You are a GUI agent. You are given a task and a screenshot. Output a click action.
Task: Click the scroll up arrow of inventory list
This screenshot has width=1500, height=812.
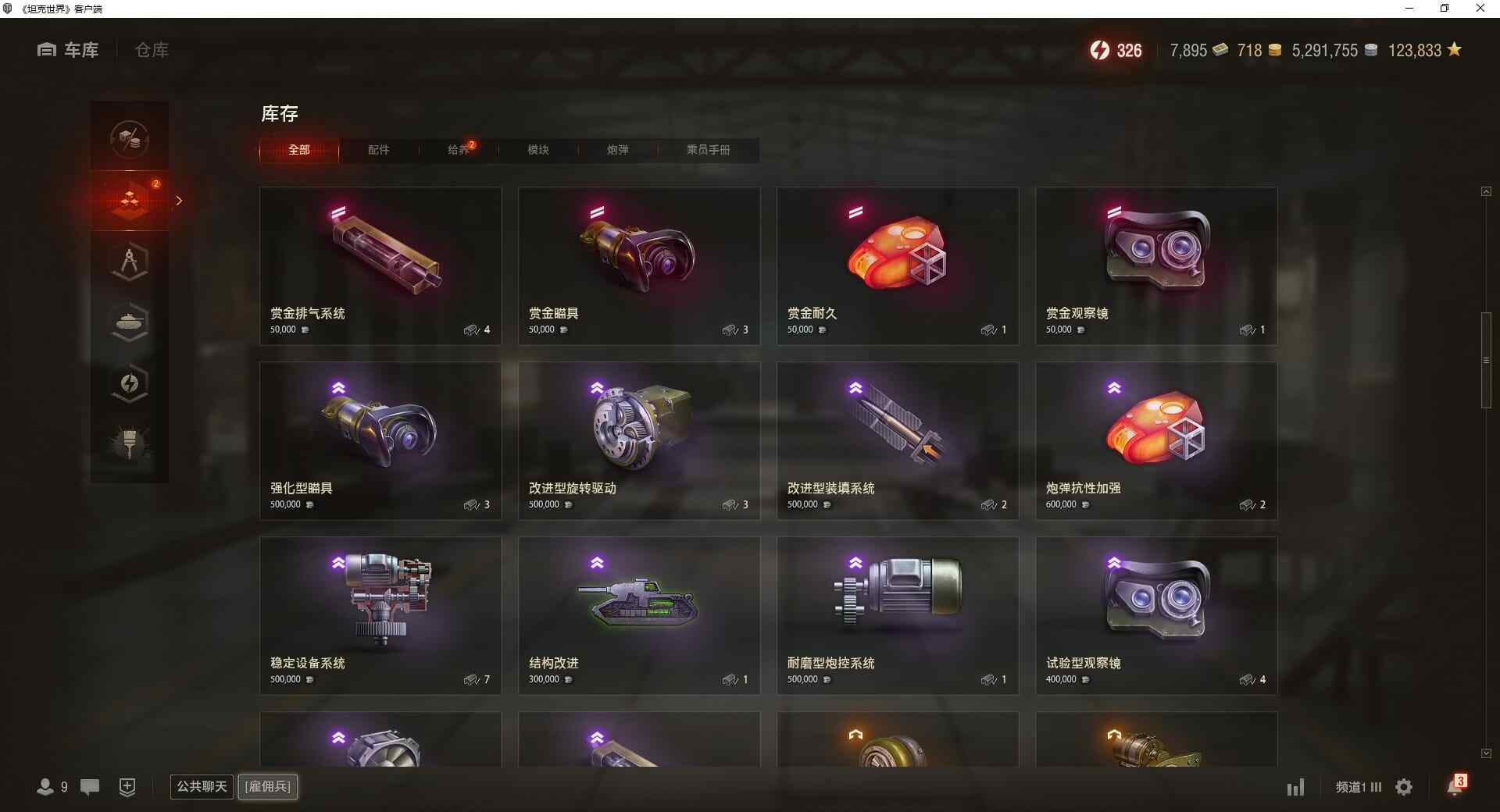(1486, 191)
